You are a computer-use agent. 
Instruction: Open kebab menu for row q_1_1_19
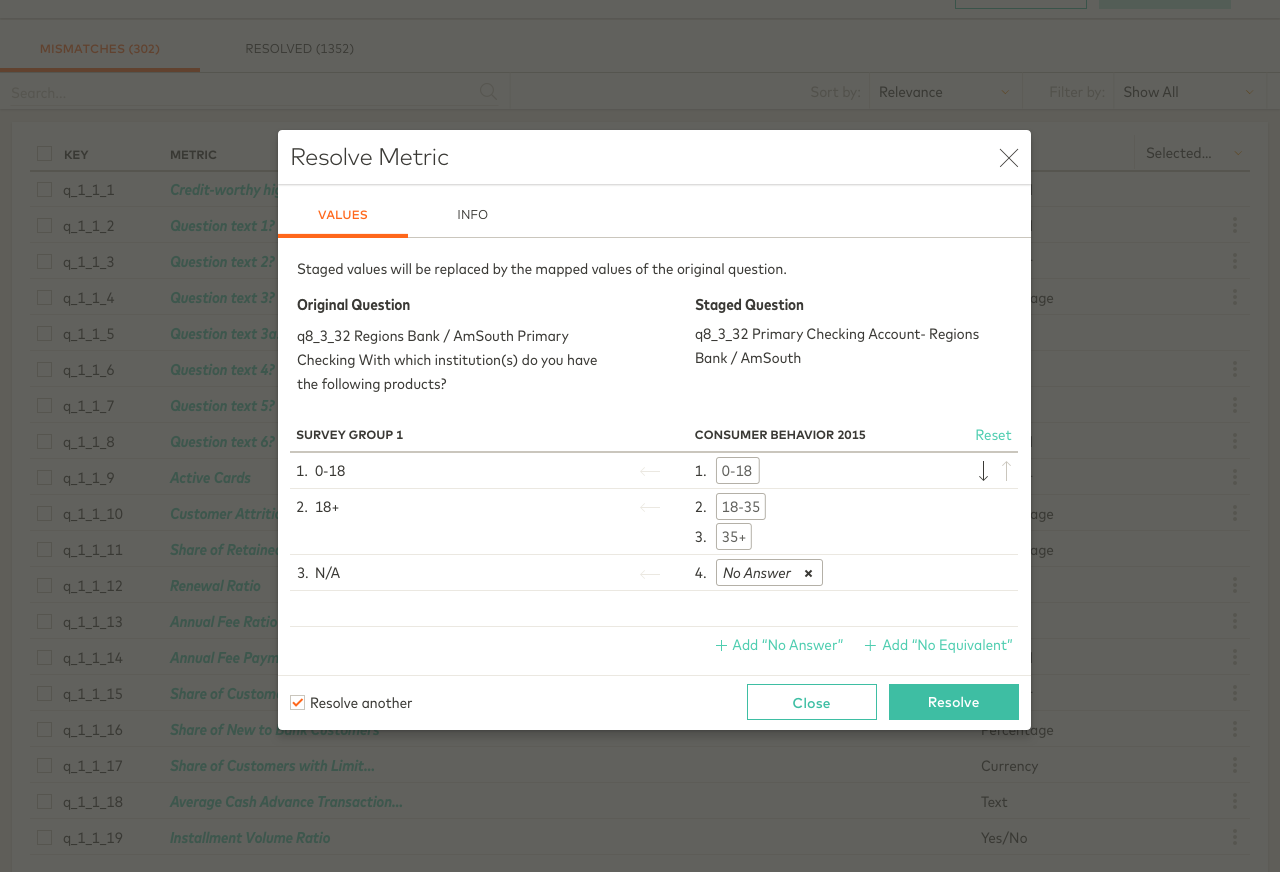tap(1235, 838)
